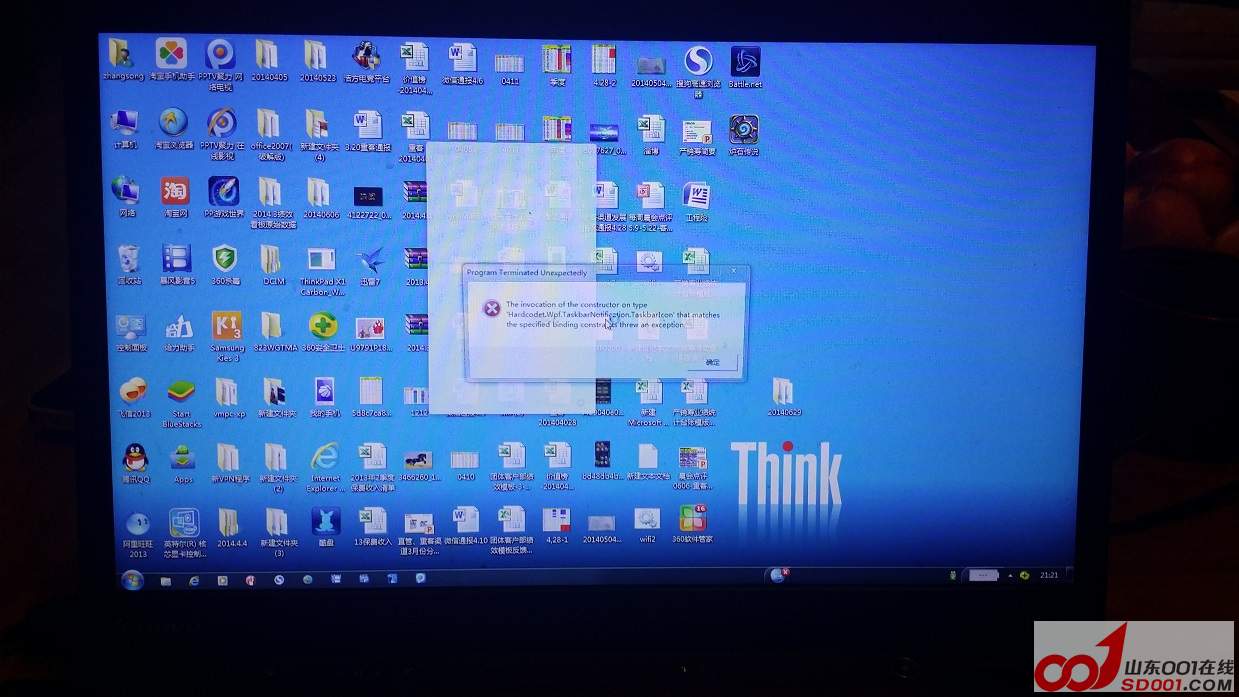Open Internet Explorer from the taskbar
Screen dimensions: 1239x697
point(194,580)
